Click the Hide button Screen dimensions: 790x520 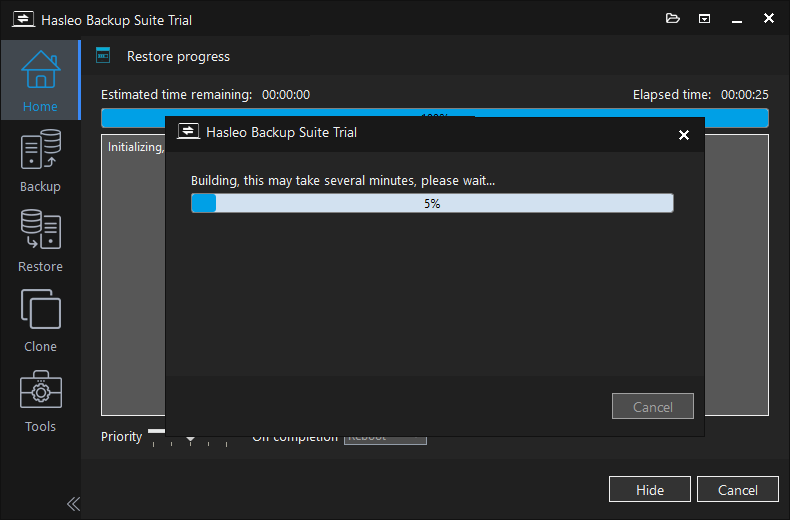pos(649,489)
